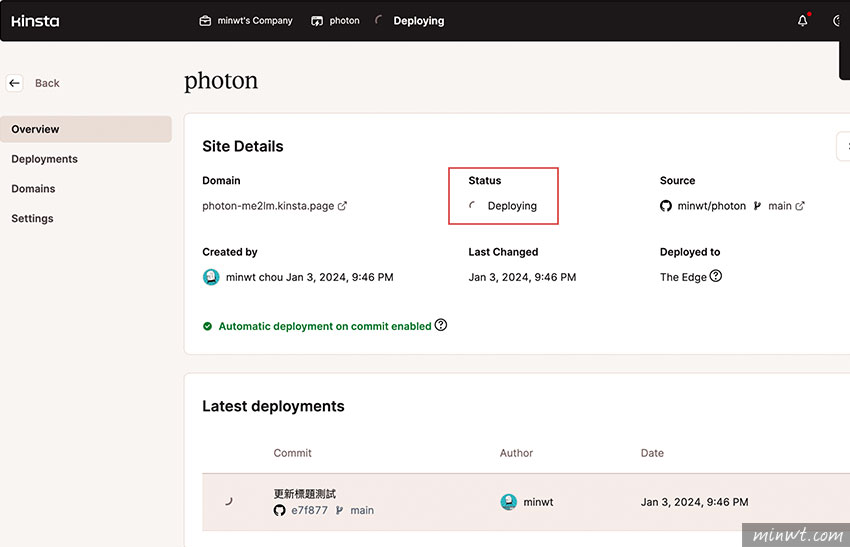Click the Latest deployments heading
This screenshot has height=547, width=850.
click(273, 406)
